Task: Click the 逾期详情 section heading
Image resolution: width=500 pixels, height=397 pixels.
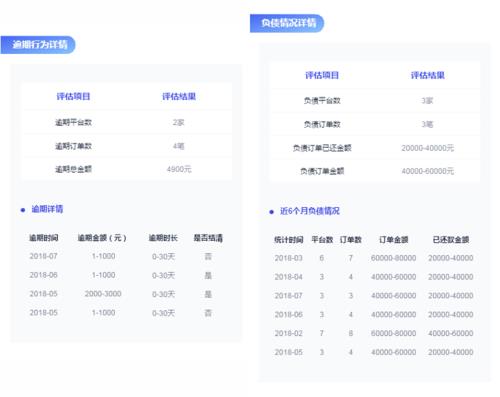Action: click(47, 209)
